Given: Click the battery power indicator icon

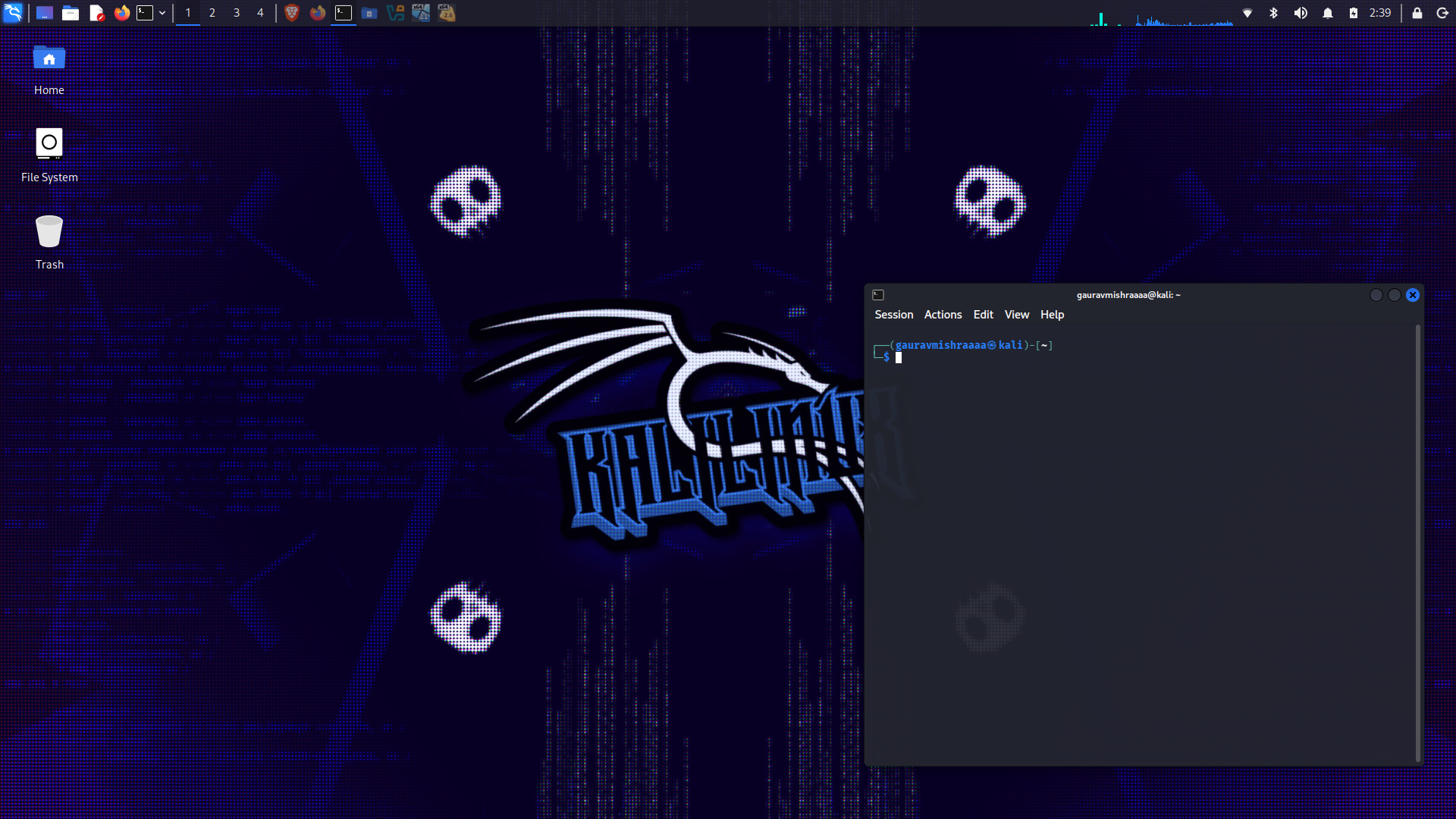Looking at the screenshot, I should (1354, 13).
